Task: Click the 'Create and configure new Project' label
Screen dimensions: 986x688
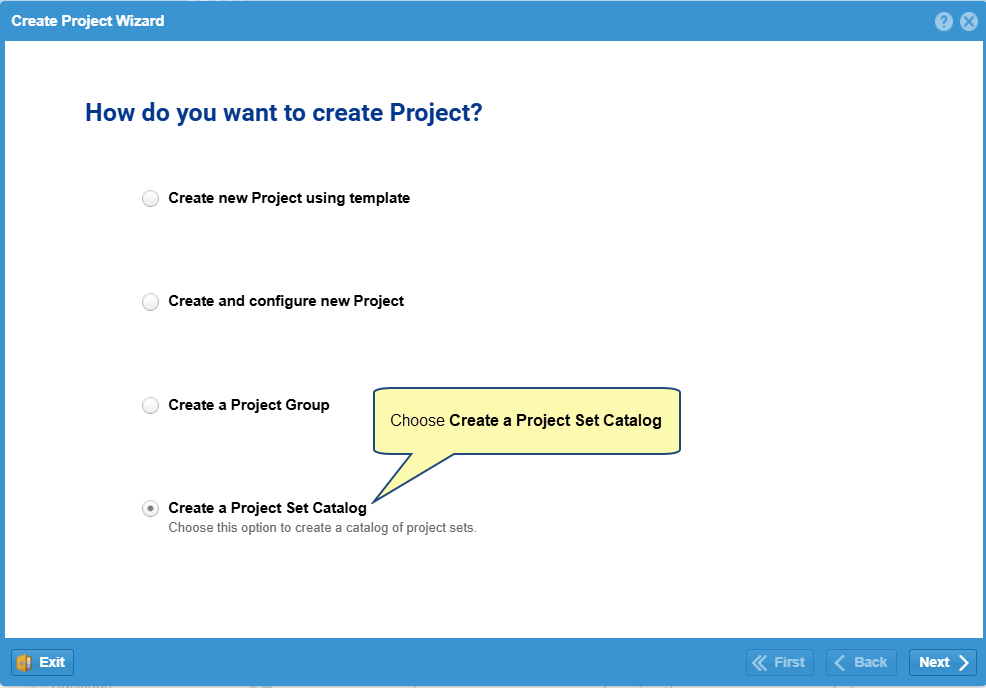Action: [286, 301]
